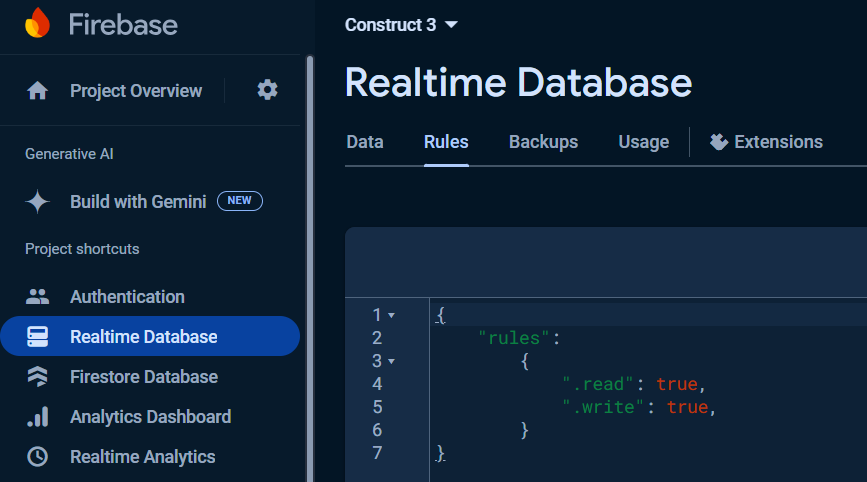Switch to the Data tab
The height and width of the screenshot is (482, 867).
(x=365, y=142)
